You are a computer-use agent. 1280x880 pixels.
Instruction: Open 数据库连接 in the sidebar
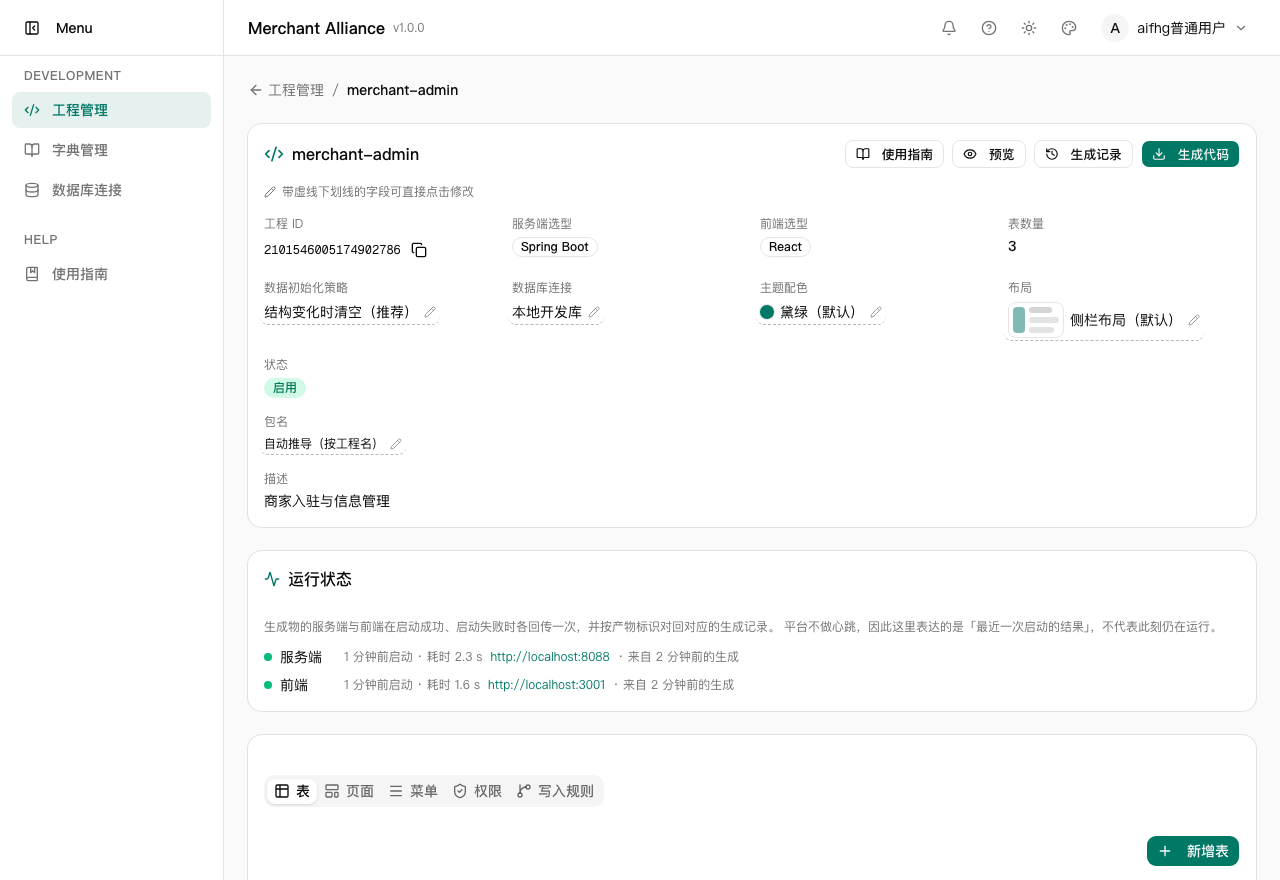click(111, 190)
